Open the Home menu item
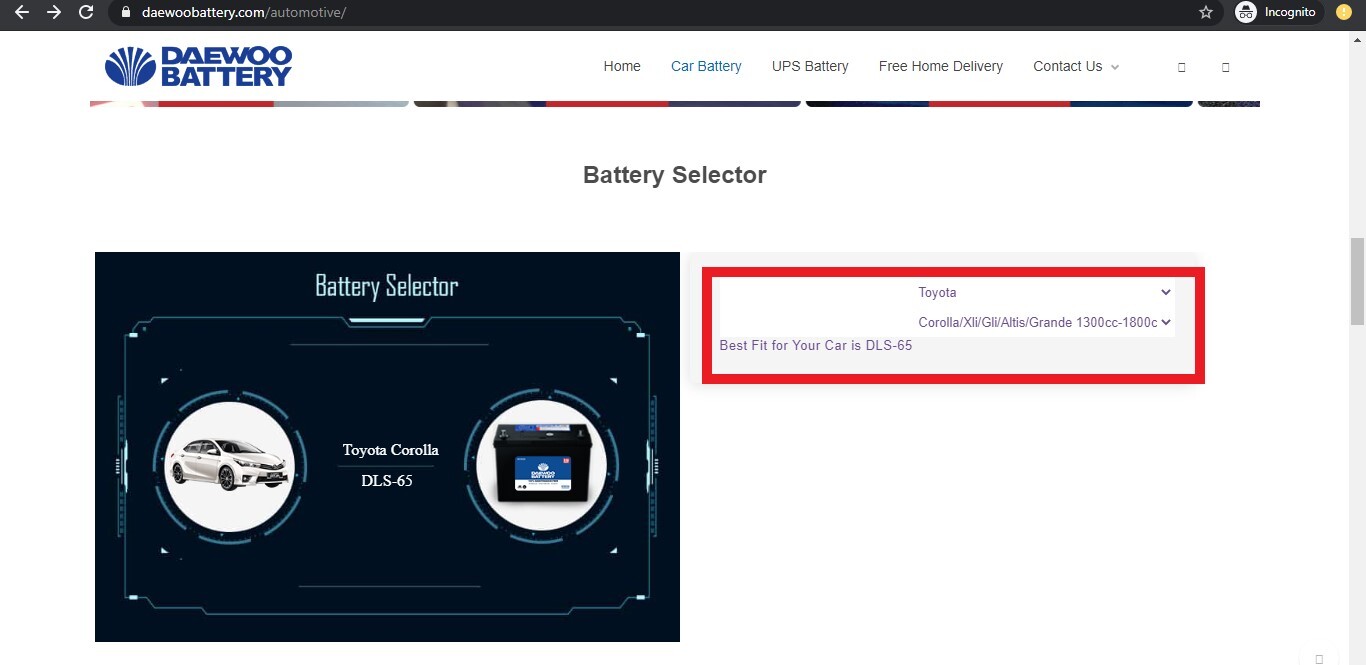The width and height of the screenshot is (1366, 665). coord(622,66)
